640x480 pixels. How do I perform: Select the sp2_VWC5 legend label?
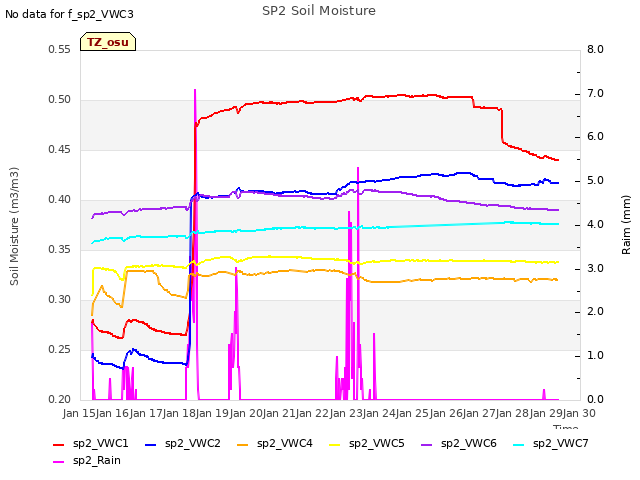(x=377, y=444)
